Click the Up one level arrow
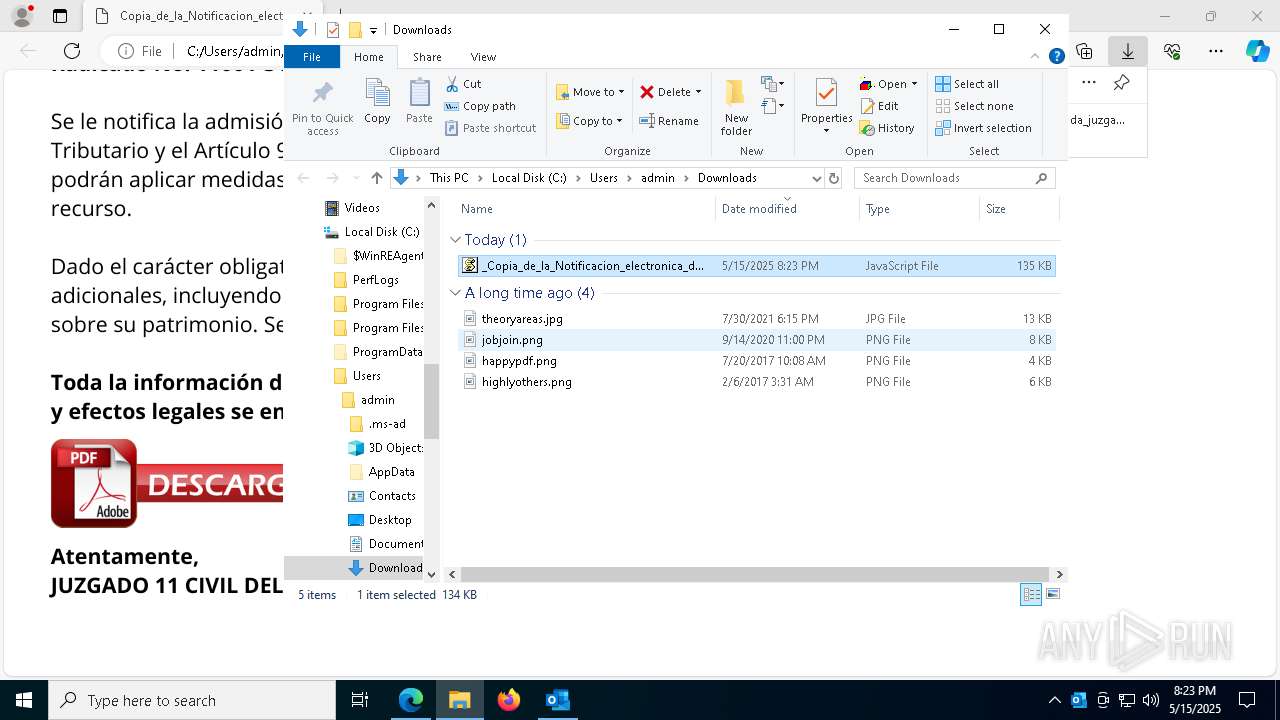Image resolution: width=1280 pixels, height=720 pixels. pos(376,178)
